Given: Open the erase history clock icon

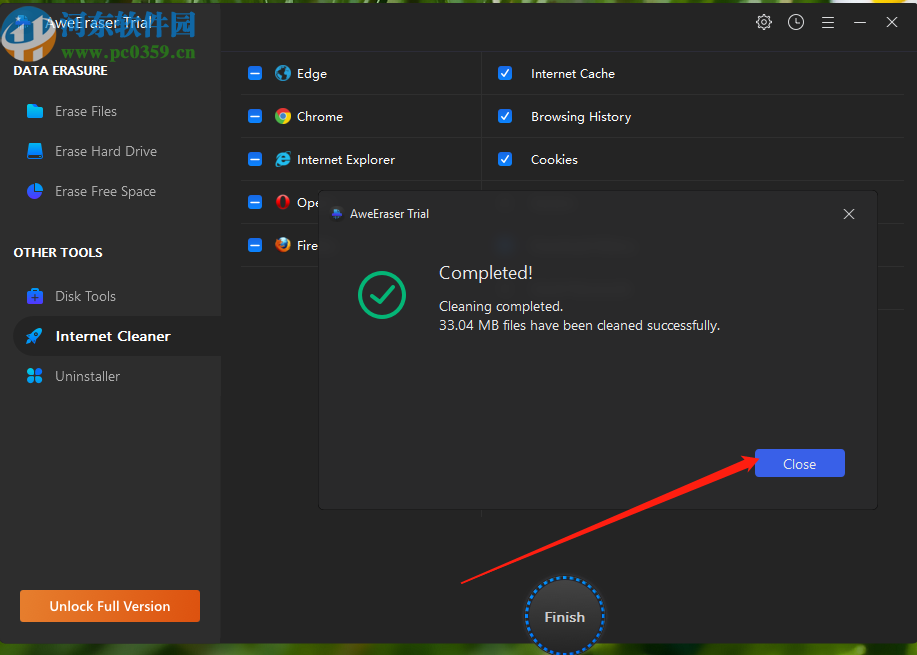Looking at the screenshot, I should pyautogui.click(x=796, y=22).
